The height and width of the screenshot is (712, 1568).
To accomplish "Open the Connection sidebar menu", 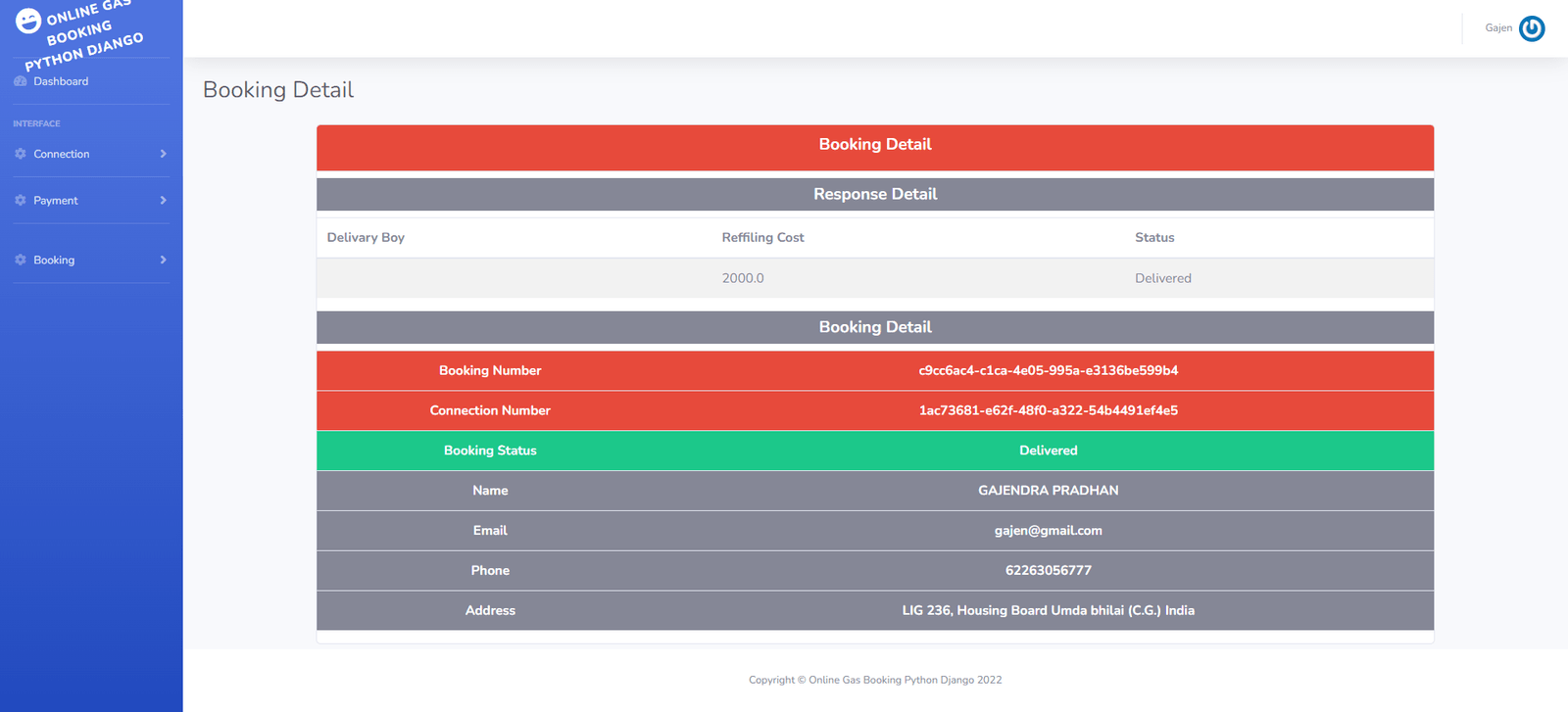I will [62, 154].
